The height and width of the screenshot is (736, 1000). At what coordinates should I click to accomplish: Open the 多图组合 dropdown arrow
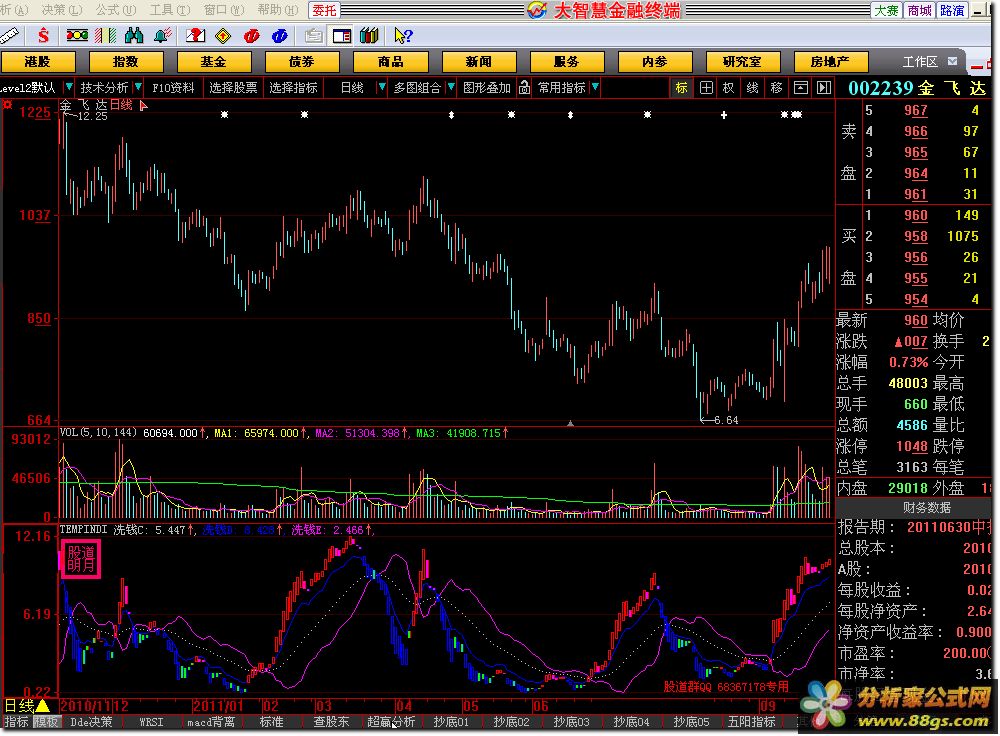[450, 87]
